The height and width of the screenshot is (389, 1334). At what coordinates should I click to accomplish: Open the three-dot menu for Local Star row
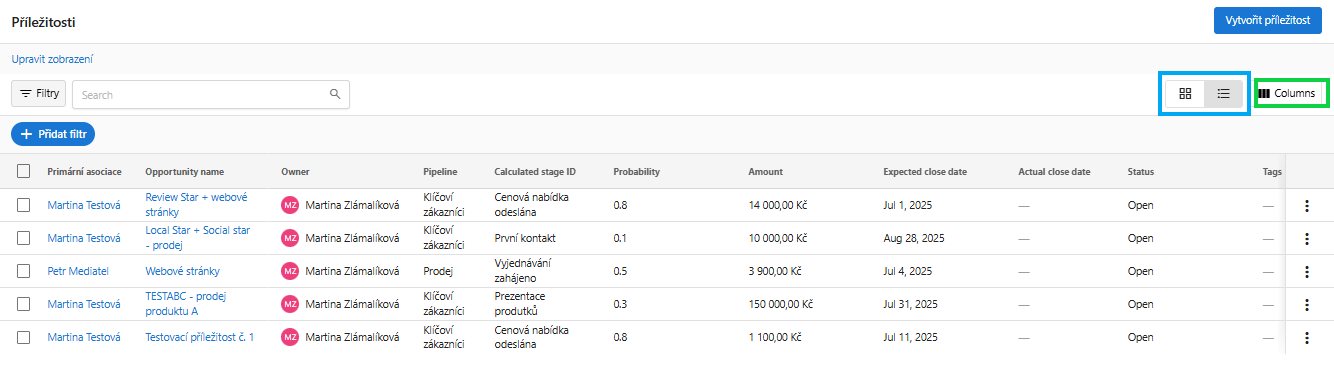click(1306, 238)
